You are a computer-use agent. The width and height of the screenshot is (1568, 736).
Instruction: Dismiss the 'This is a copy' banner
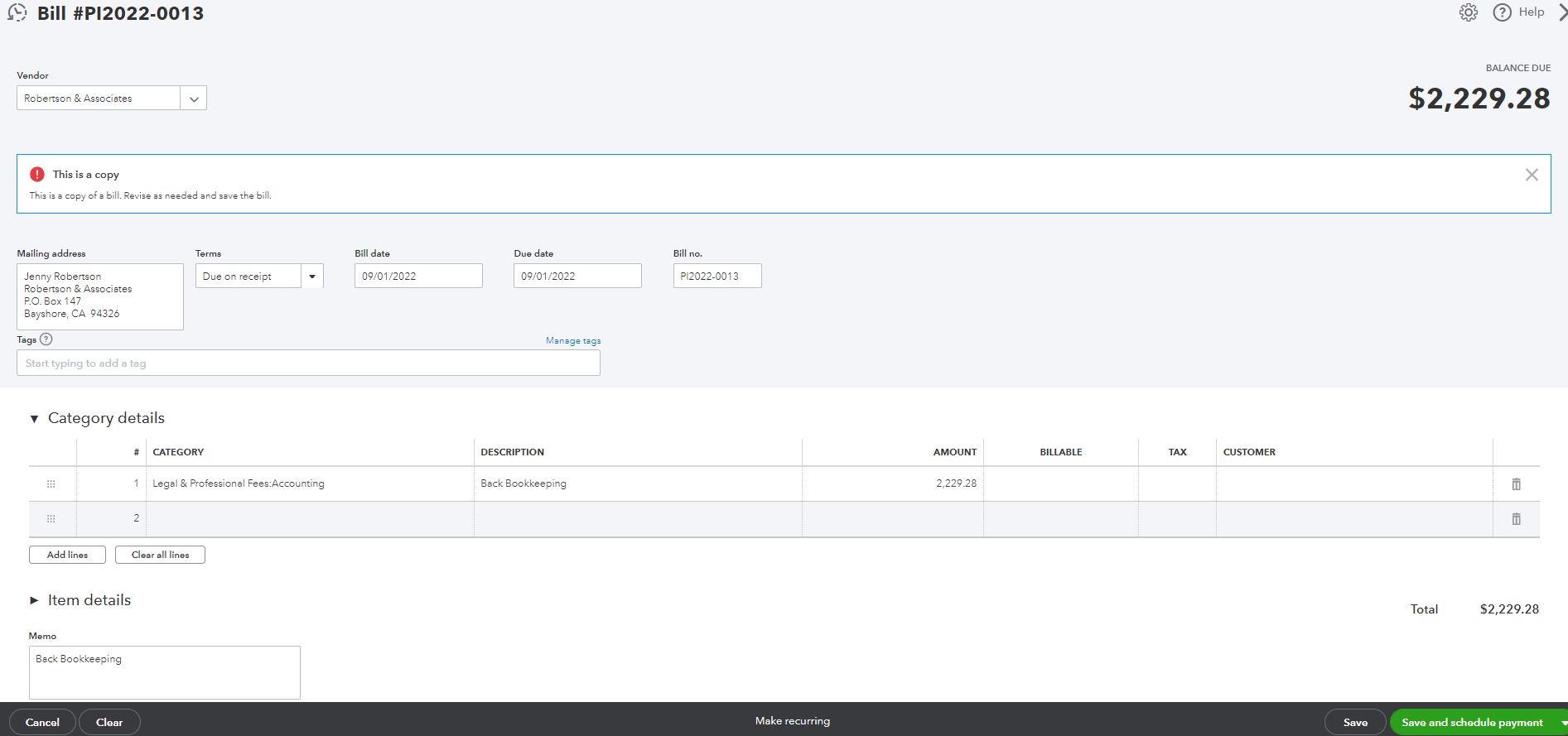point(1532,175)
